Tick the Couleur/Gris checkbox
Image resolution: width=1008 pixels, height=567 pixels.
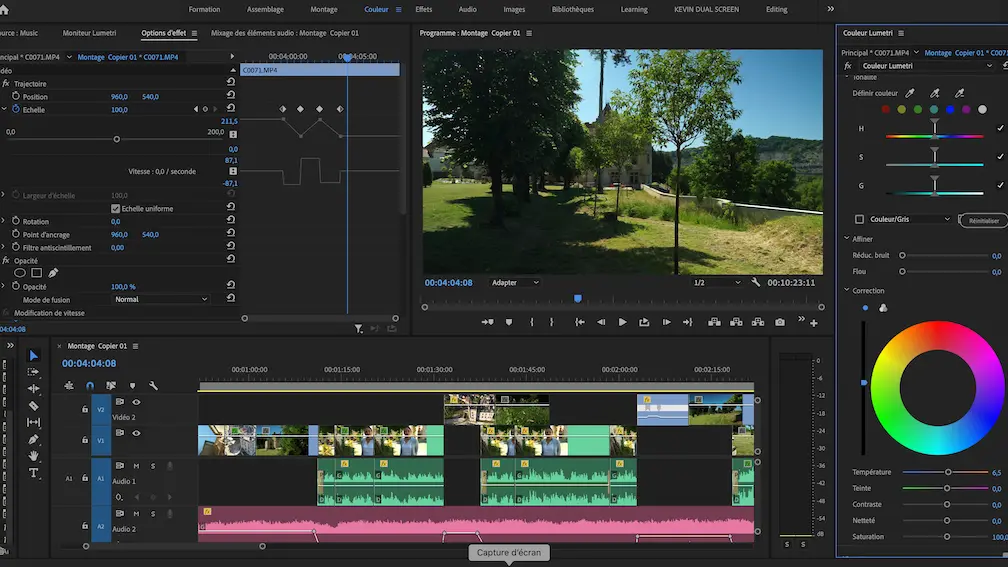[x=859, y=219]
